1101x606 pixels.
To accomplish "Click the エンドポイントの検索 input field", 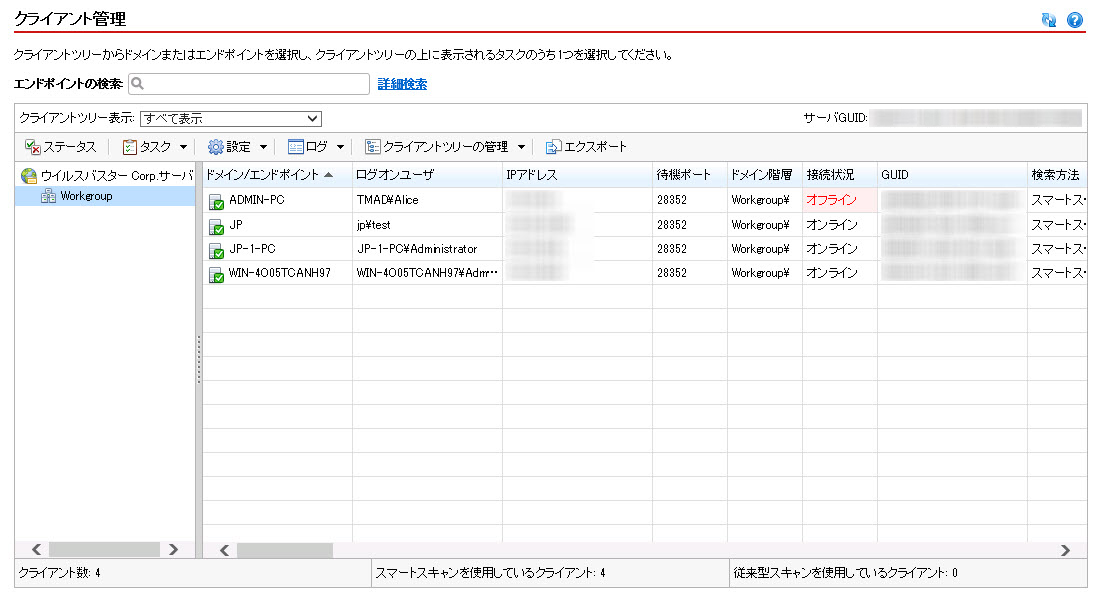I will tap(248, 85).
